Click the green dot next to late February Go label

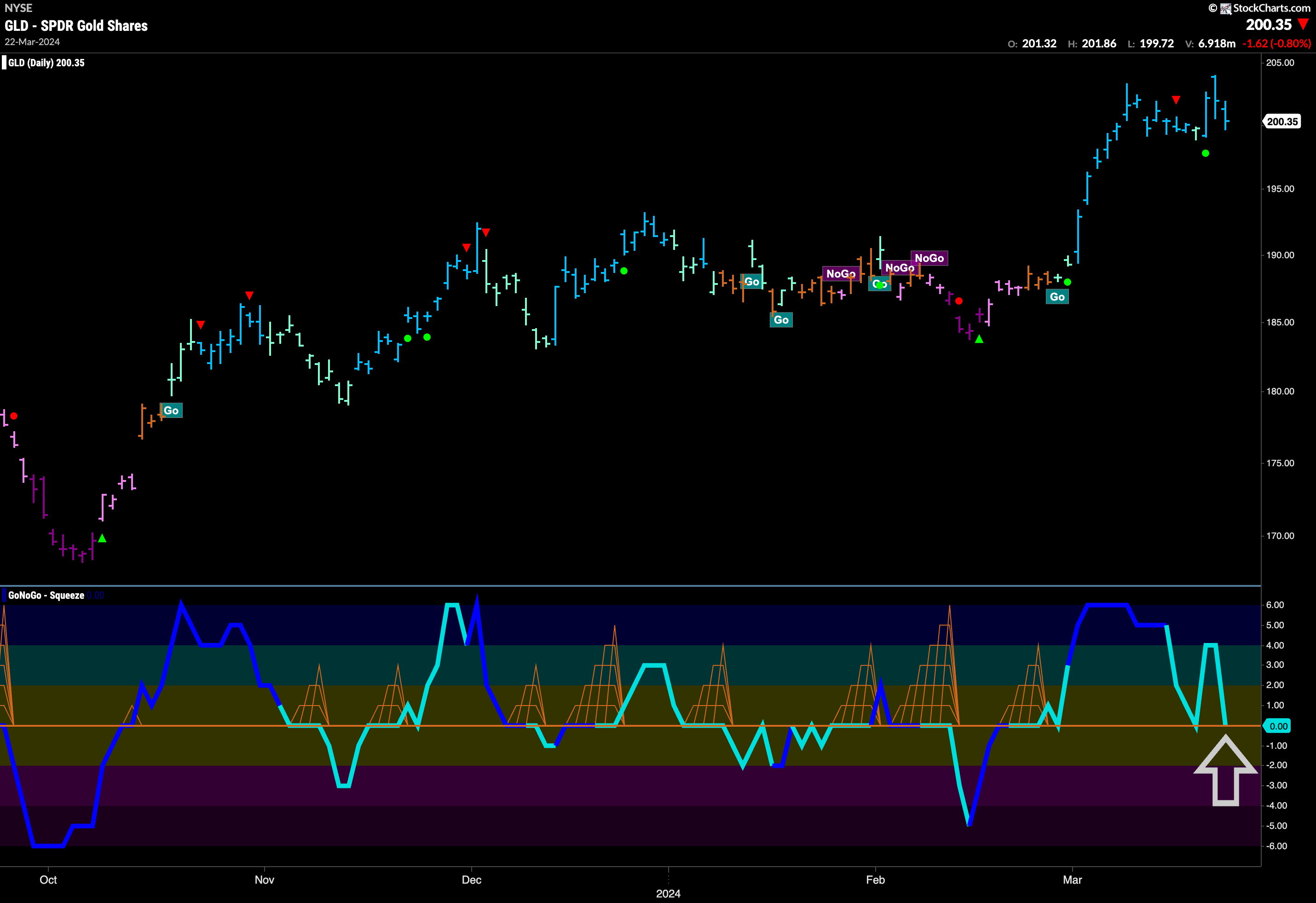coord(1068,282)
